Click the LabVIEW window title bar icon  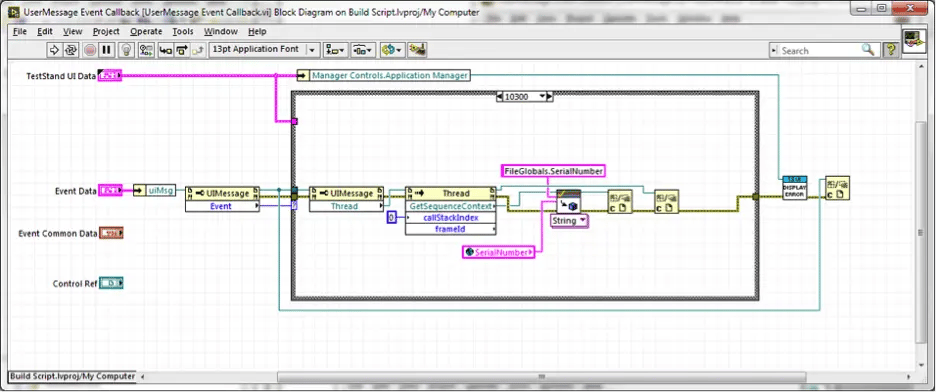pos(15,12)
